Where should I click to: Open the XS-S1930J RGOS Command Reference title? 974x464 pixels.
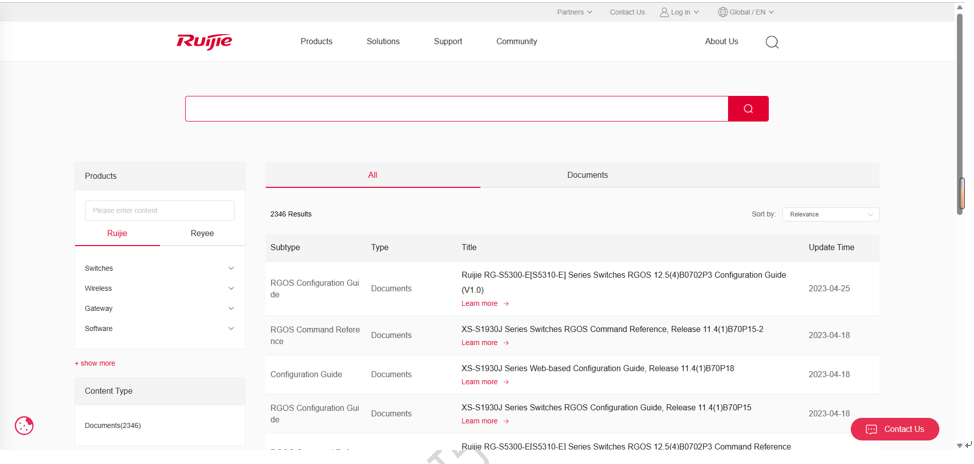point(612,329)
